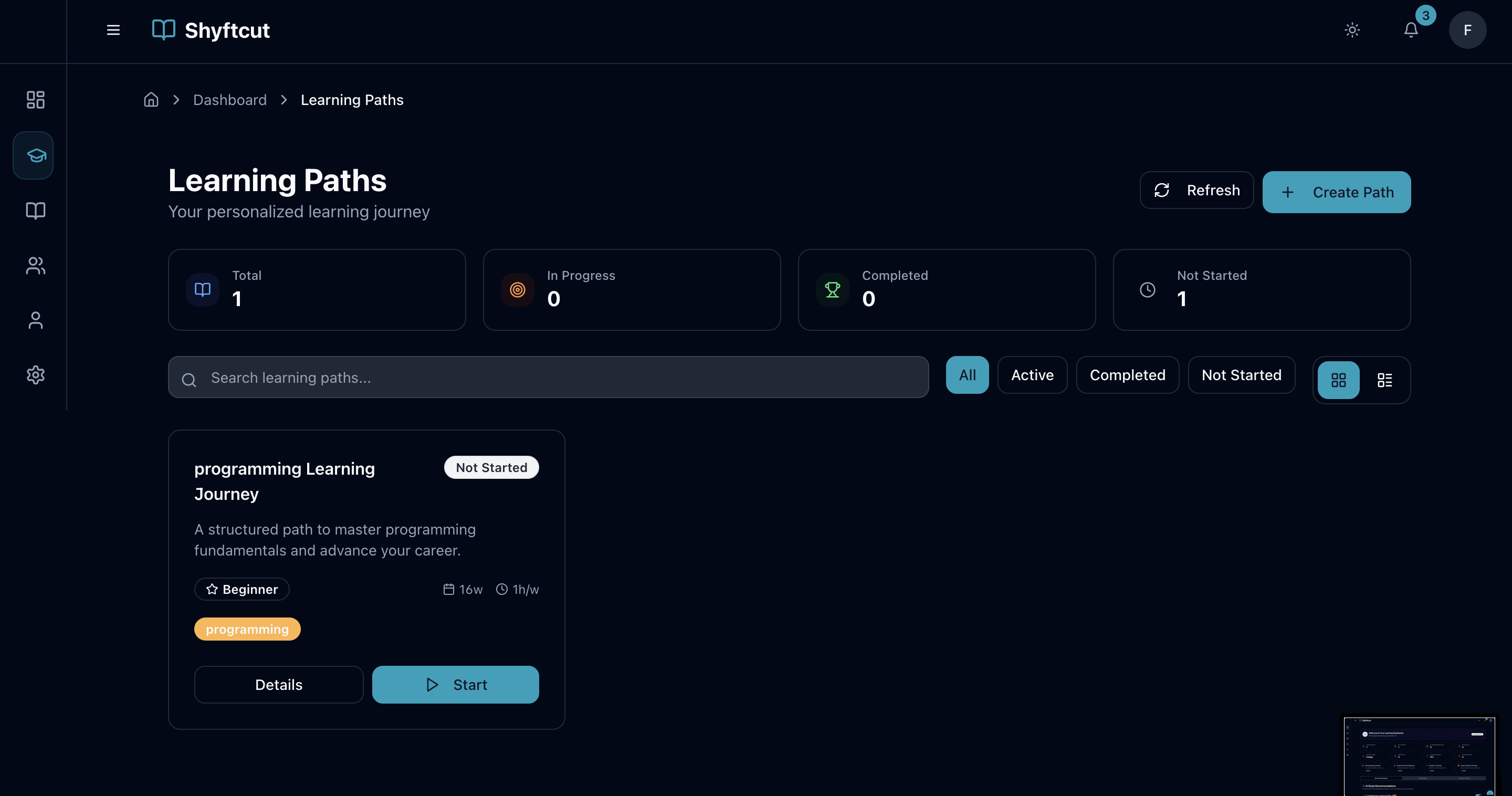This screenshot has height=796, width=1512.
Task: Open the community users icon in sidebar
Action: pos(36,265)
